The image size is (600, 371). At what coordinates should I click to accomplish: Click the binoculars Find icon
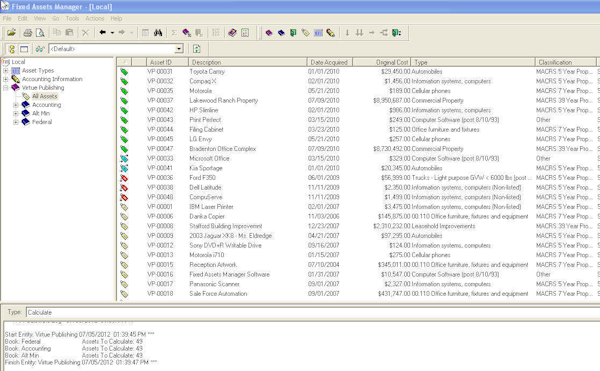[x=158, y=33]
